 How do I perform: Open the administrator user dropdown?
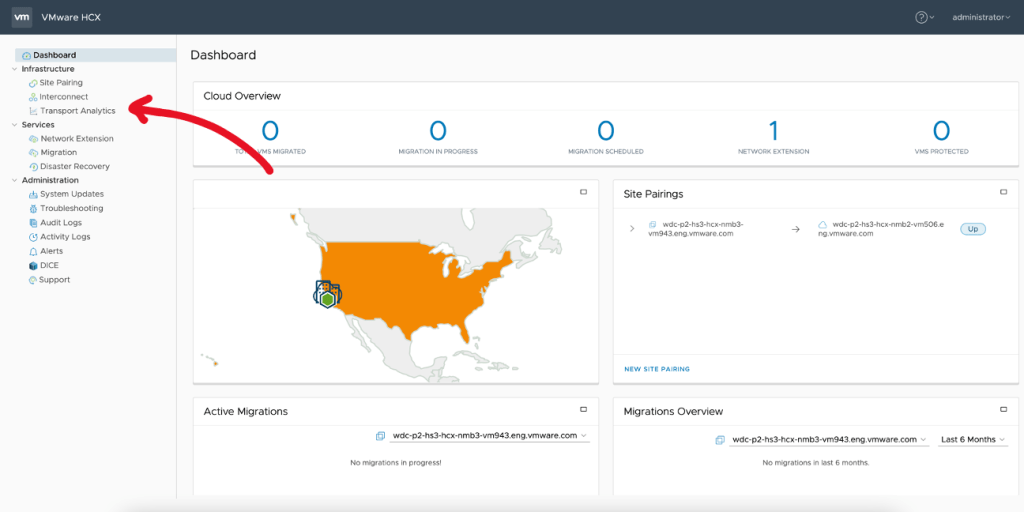click(x=980, y=17)
